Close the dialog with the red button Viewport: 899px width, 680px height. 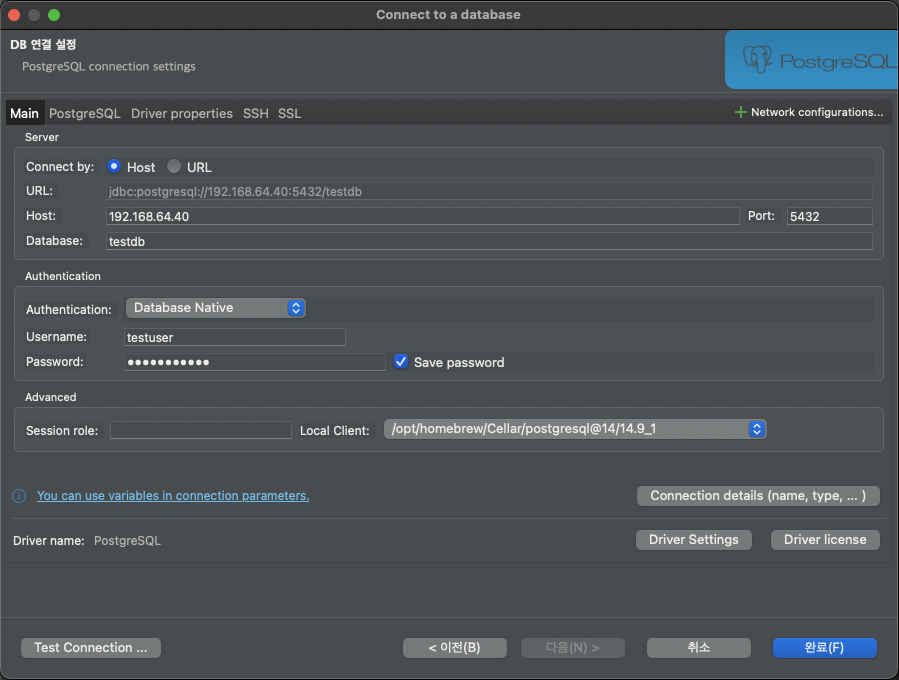point(14,15)
